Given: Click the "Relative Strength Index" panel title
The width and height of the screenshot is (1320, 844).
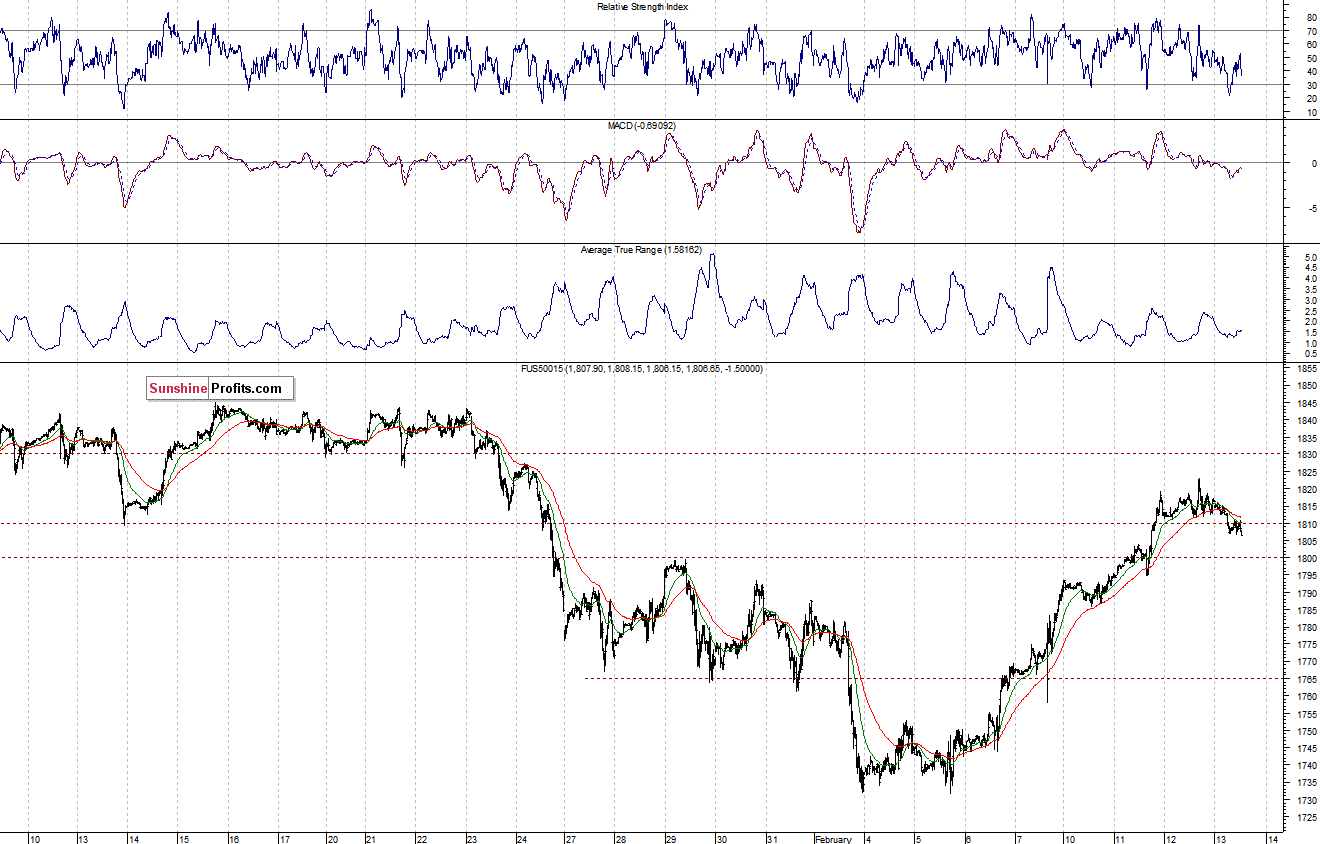Looking at the screenshot, I should pyautogui.click(x=642, y=6).
